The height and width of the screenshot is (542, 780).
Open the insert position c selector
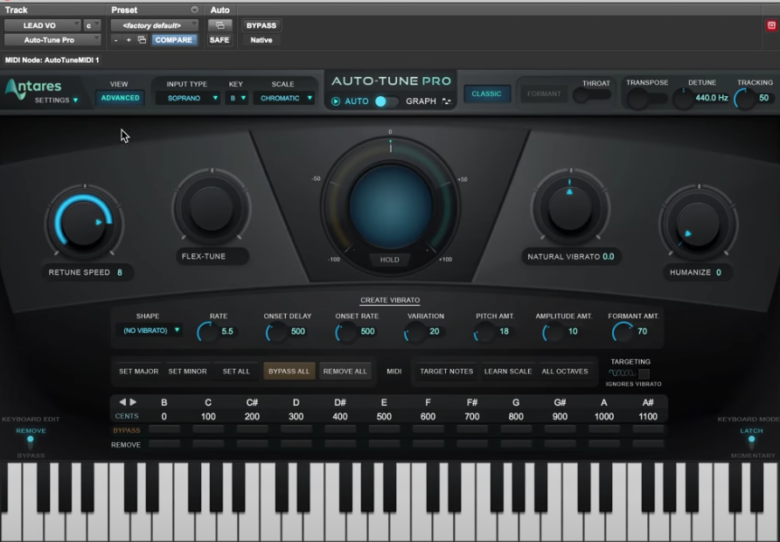[92, 25]
